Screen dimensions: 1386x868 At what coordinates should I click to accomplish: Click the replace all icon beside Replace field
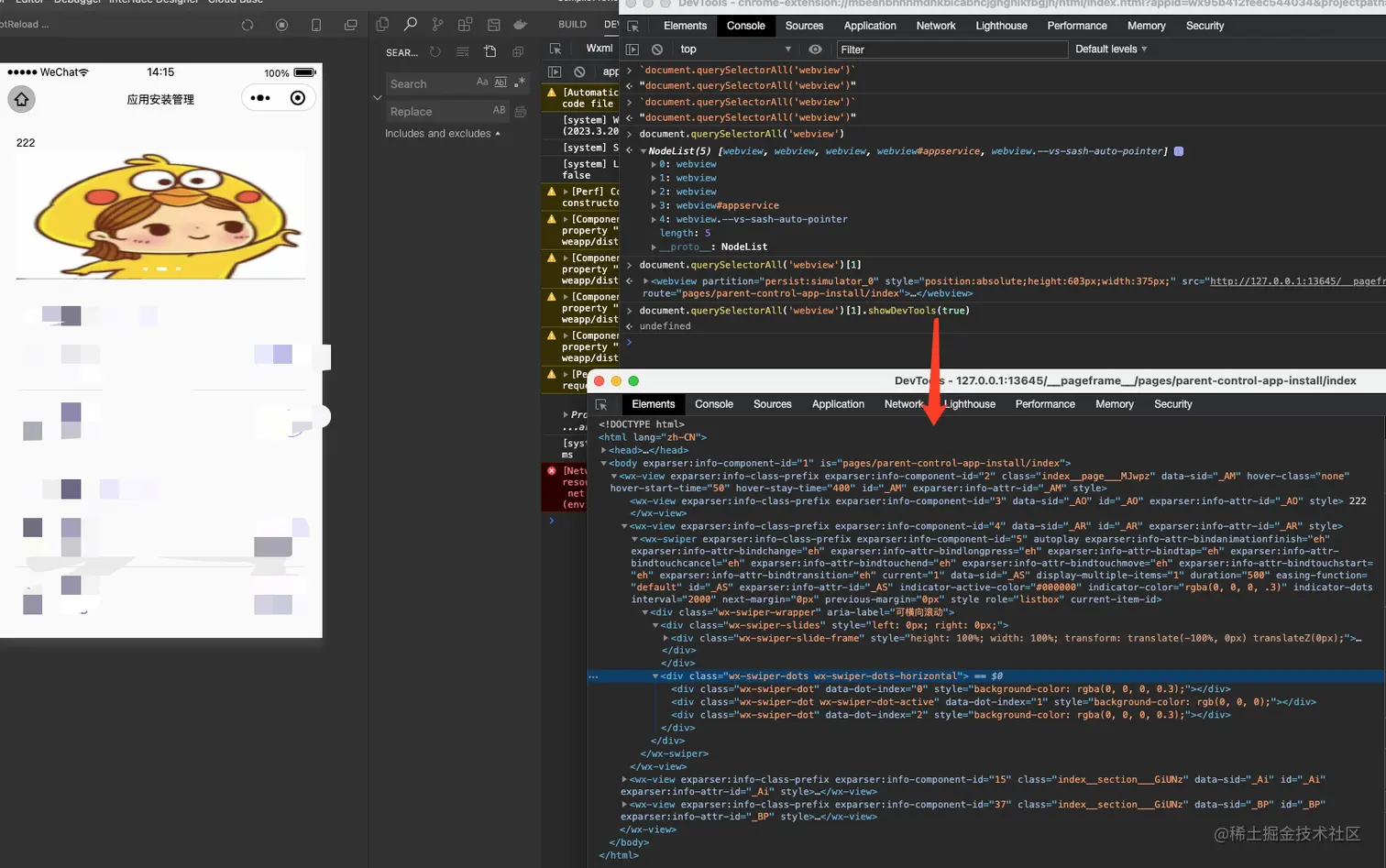click(521, 111)
